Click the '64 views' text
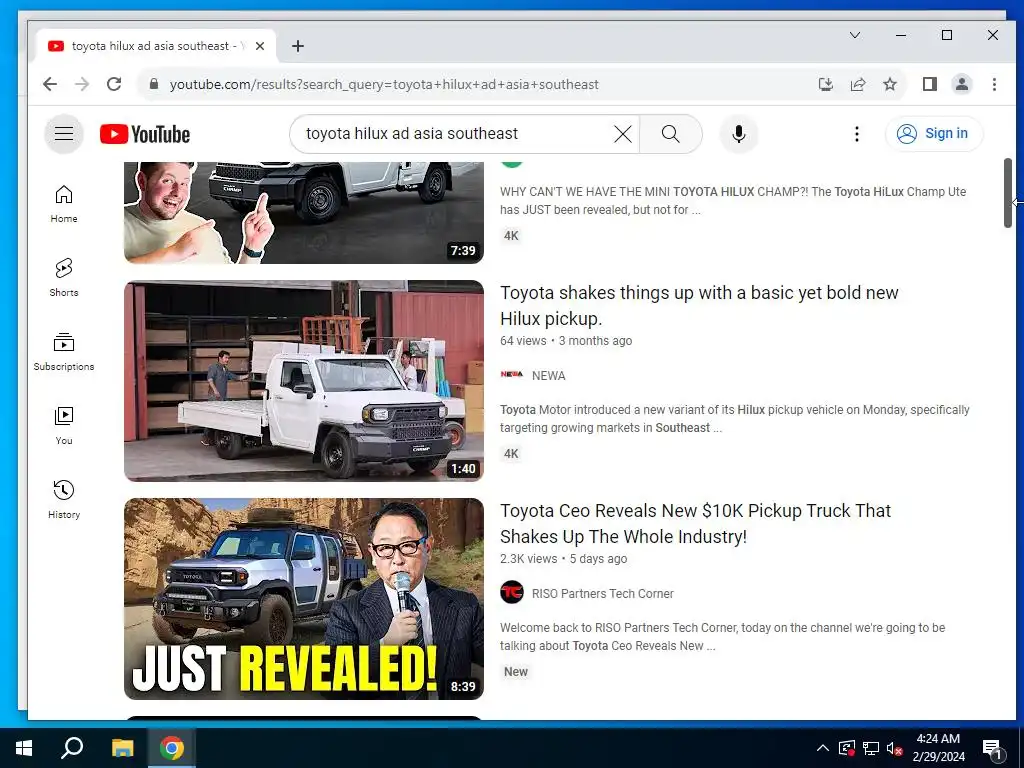 [523, 340]
